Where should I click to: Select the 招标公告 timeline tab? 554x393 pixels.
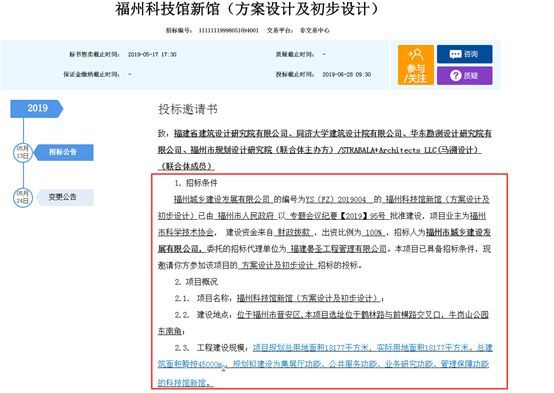click(64, 152)
